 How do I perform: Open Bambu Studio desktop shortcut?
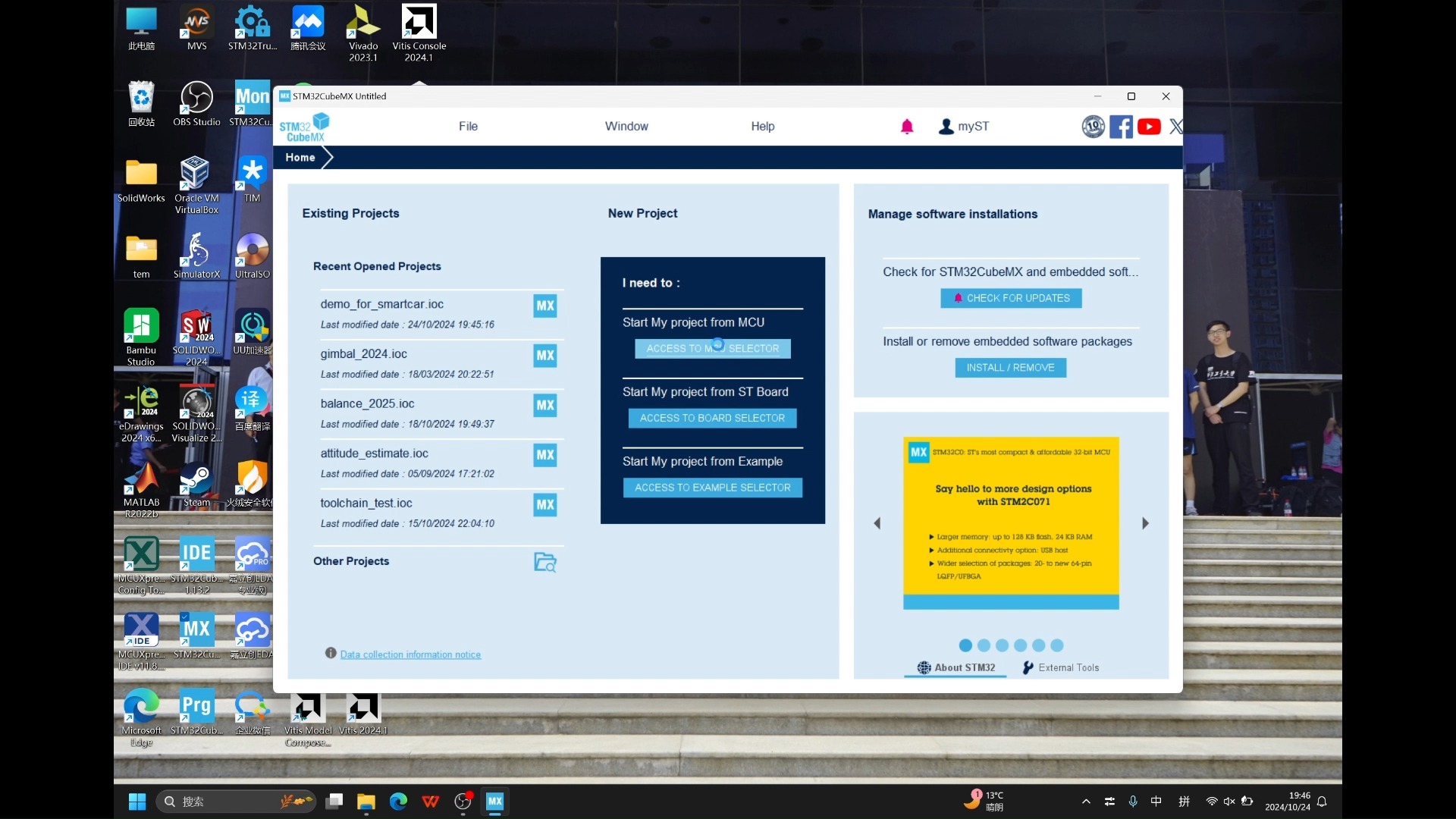click(141, 337)
